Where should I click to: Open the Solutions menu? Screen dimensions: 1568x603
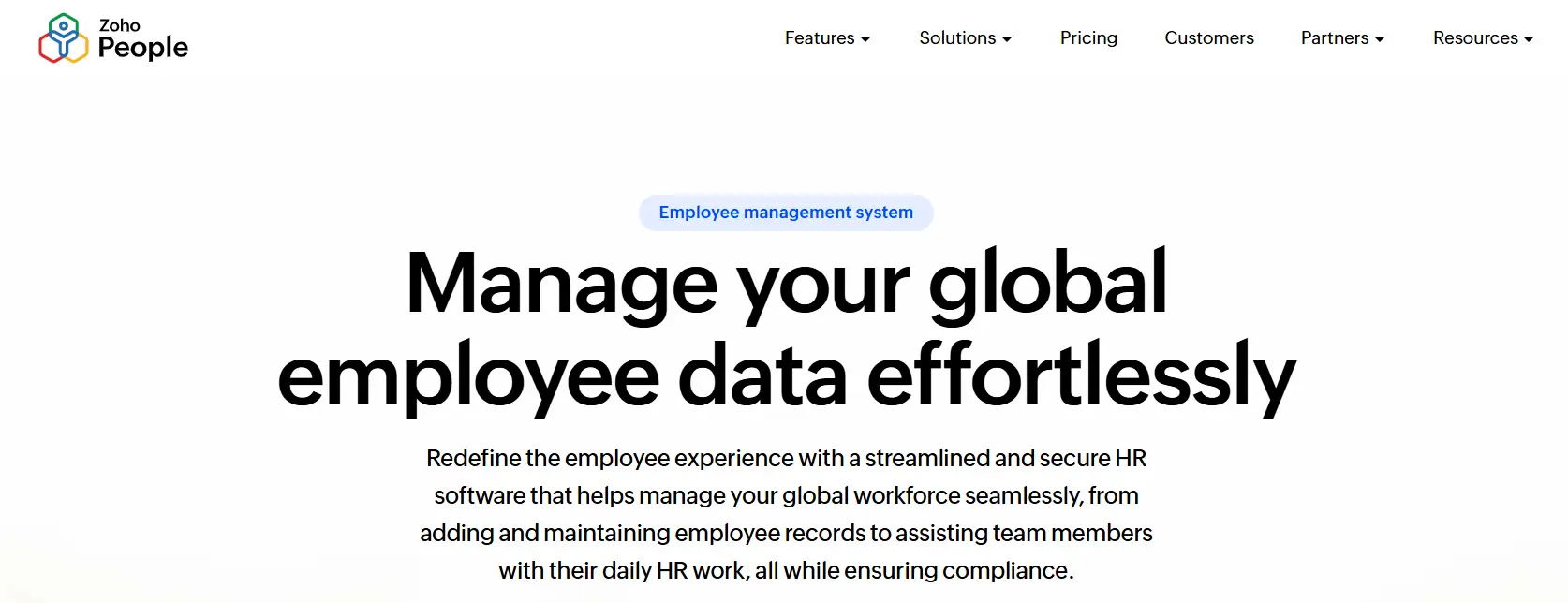click(957, 38)
